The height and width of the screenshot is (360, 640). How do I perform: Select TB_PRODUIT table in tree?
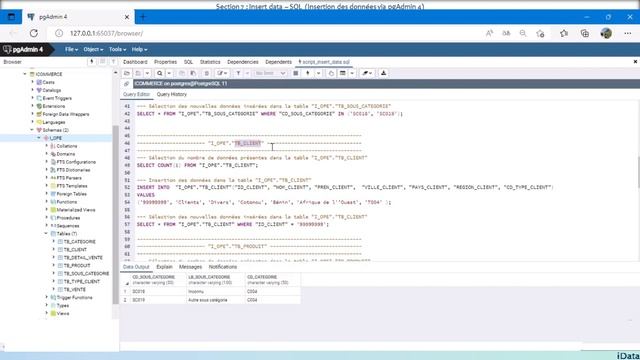tap(77, 266)
